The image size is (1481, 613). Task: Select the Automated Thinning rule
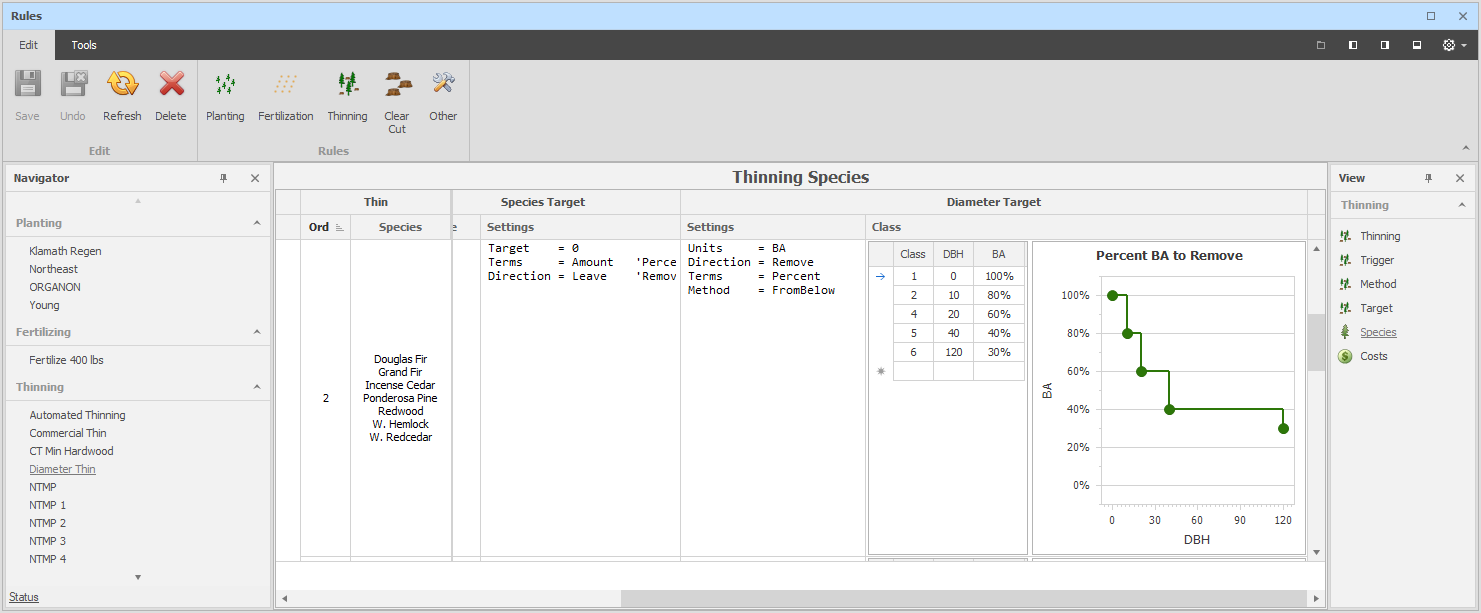(x=77, y=415)
